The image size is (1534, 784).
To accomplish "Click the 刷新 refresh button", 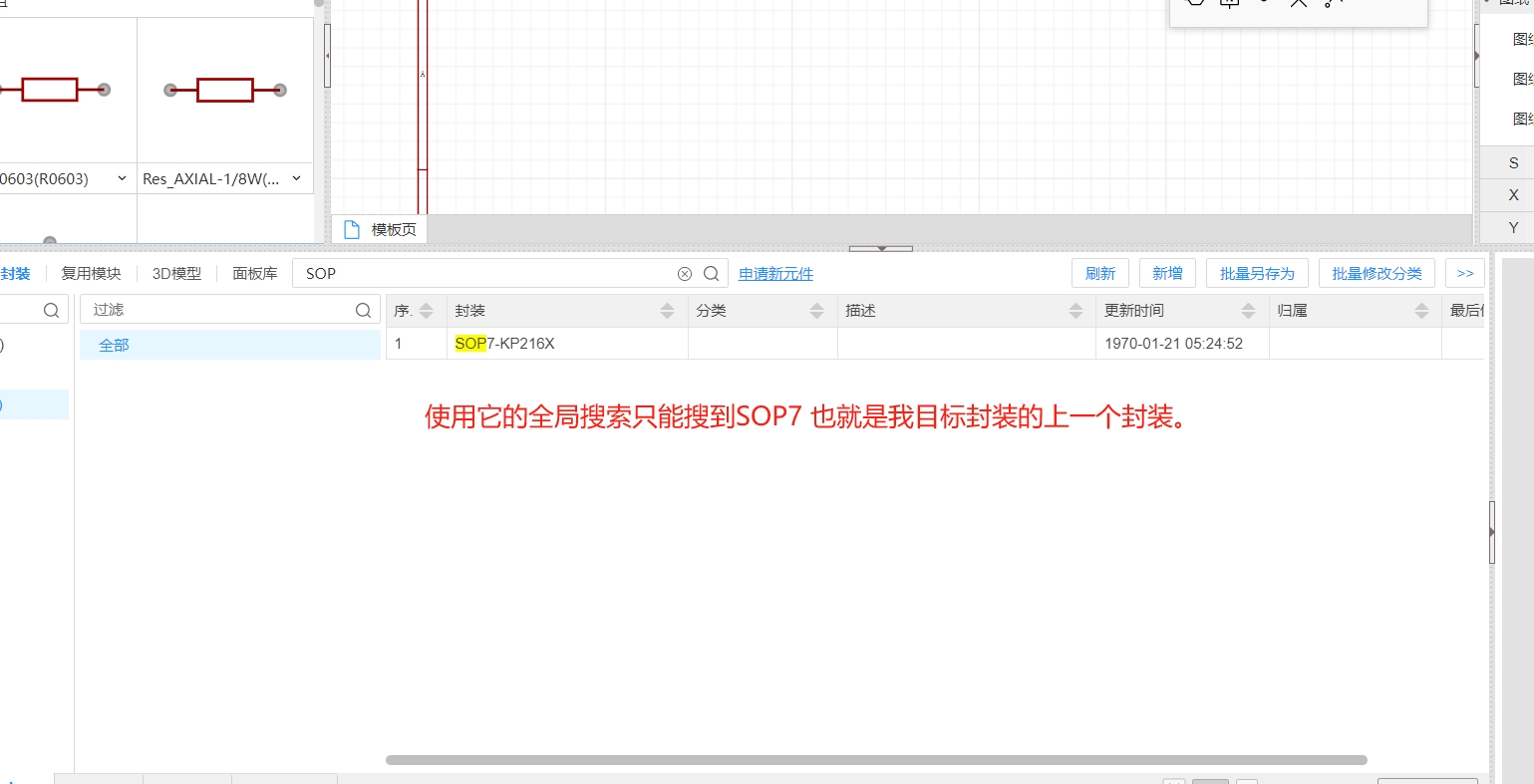I will tap(1099, 272).
